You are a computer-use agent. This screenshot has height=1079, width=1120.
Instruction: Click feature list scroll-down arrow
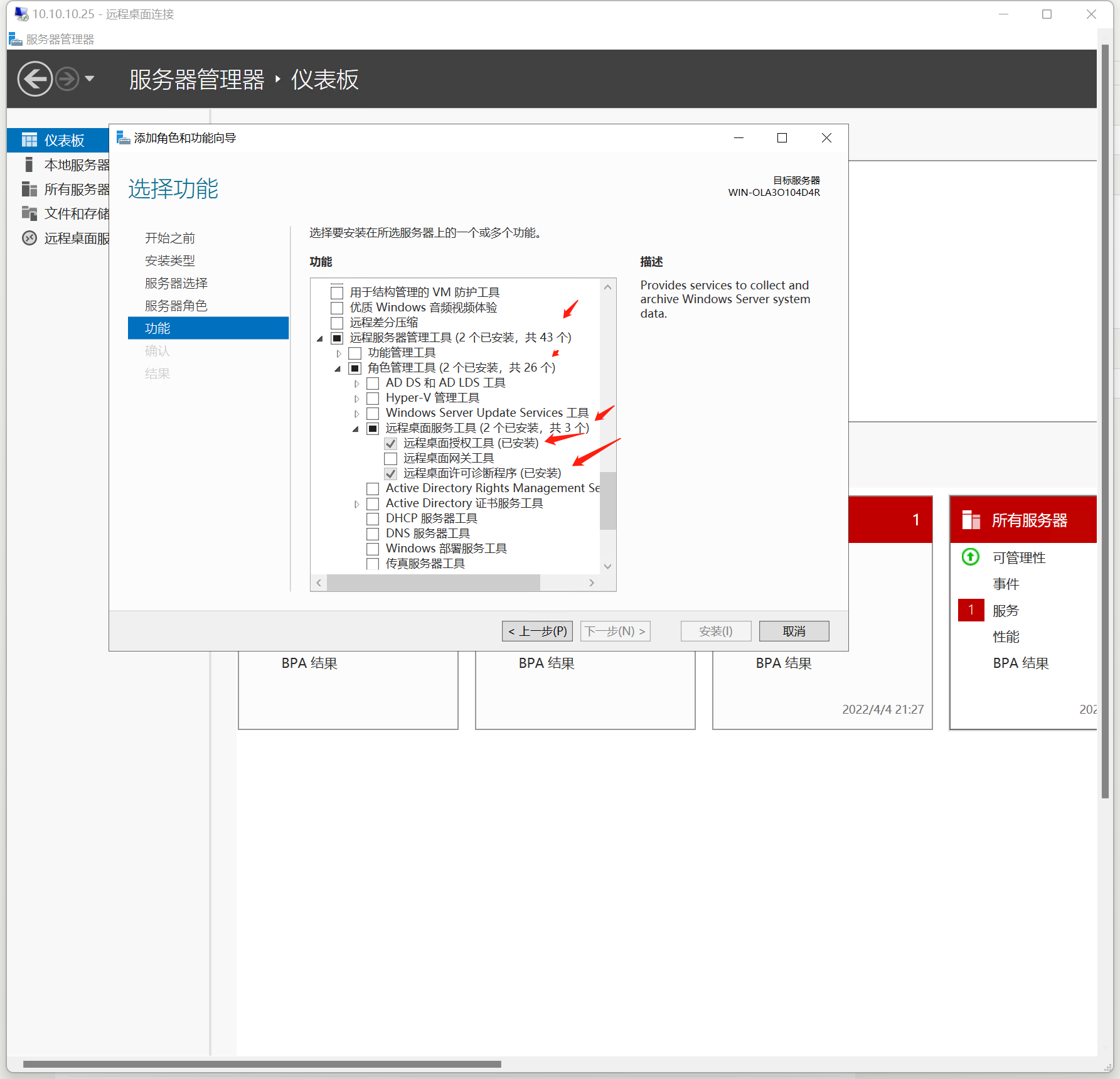(x=607, y=566)
